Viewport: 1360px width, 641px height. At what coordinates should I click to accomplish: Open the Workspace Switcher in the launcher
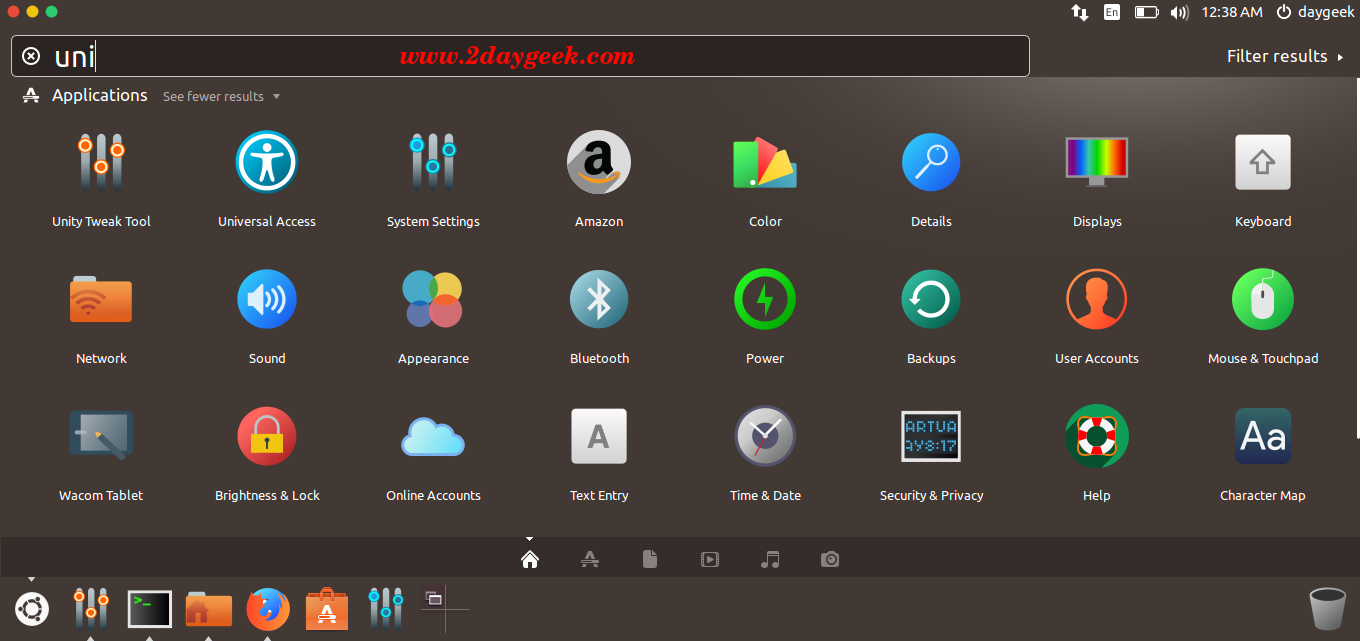(445, 608)
